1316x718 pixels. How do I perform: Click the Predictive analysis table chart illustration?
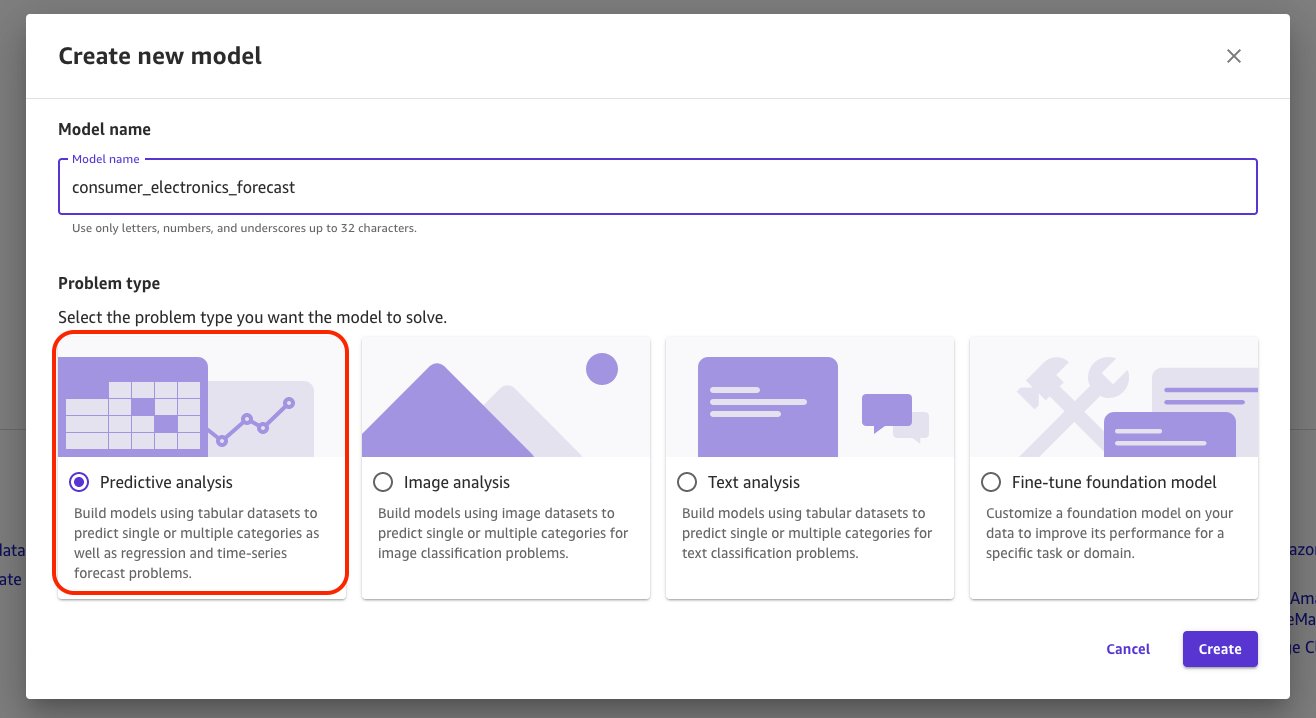click(202, 397)
